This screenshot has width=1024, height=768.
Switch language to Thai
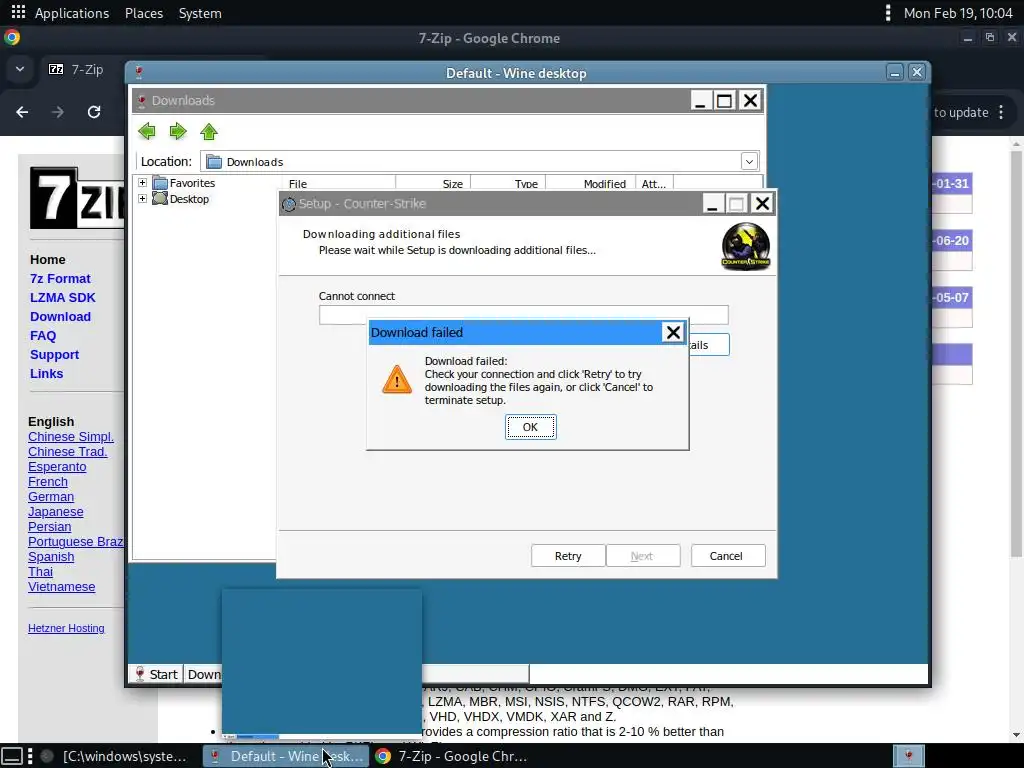tap(40, 571)
